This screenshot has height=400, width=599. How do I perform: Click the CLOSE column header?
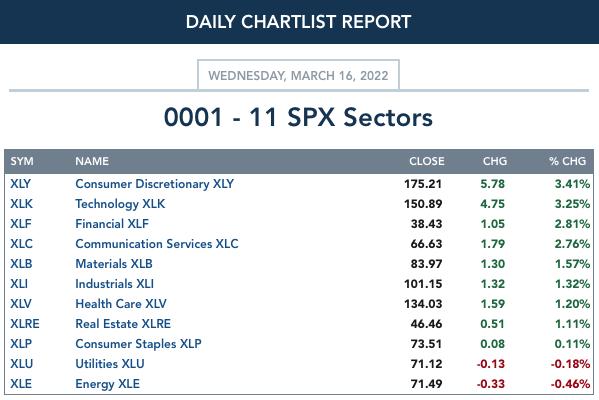tap(427, 161)
